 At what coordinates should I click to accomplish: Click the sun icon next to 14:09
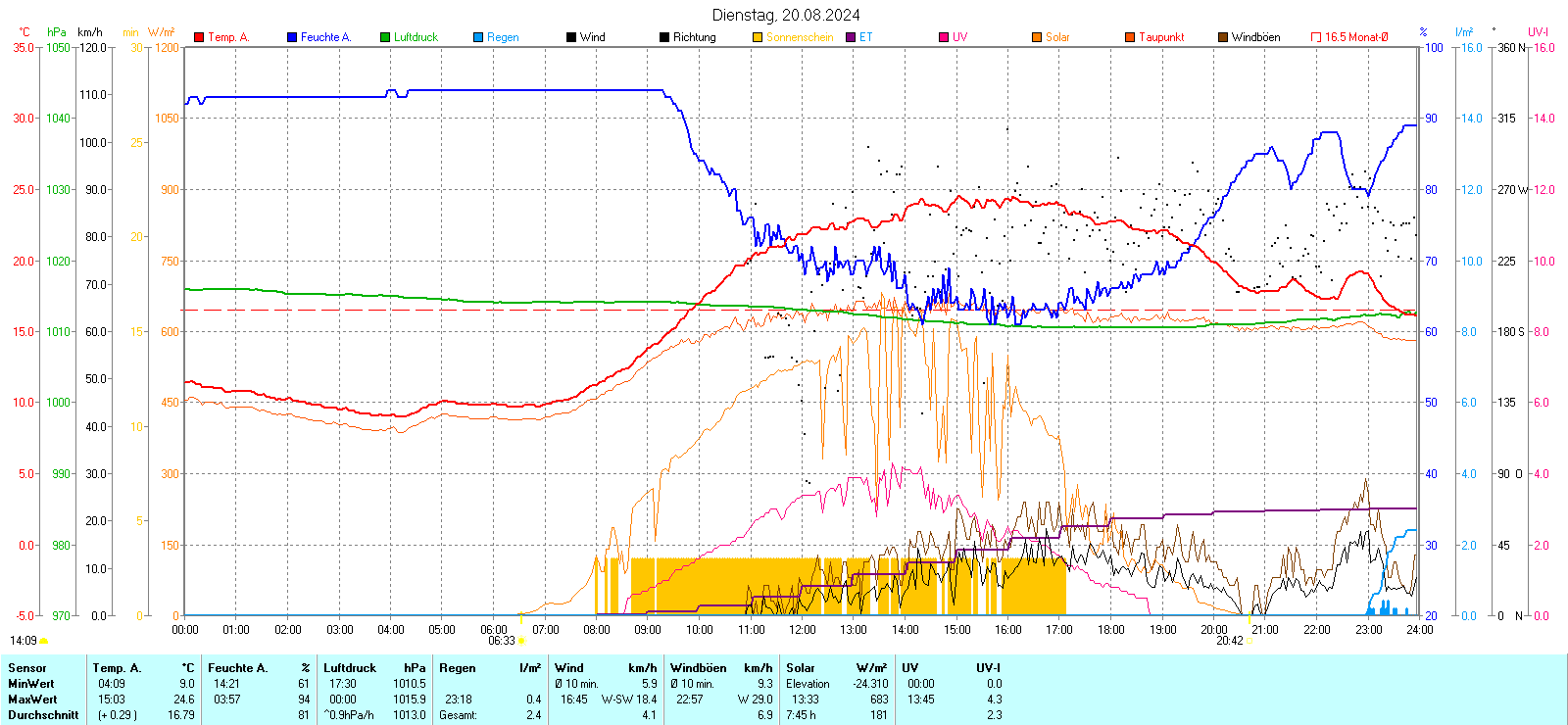click(43, 641)
